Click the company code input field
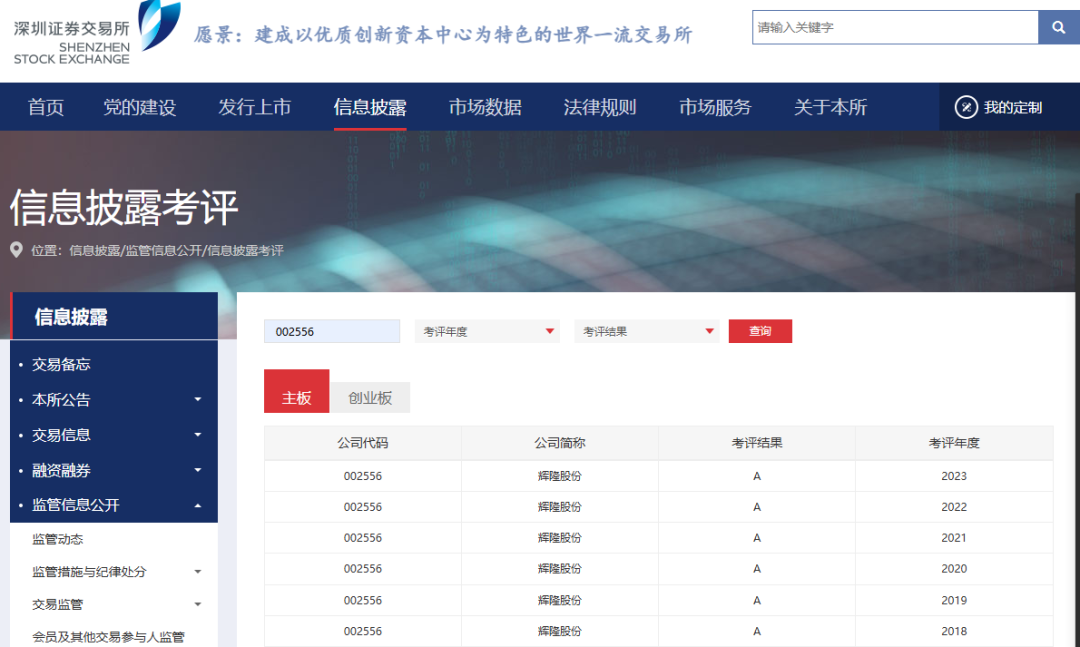 tap(332, 331)
